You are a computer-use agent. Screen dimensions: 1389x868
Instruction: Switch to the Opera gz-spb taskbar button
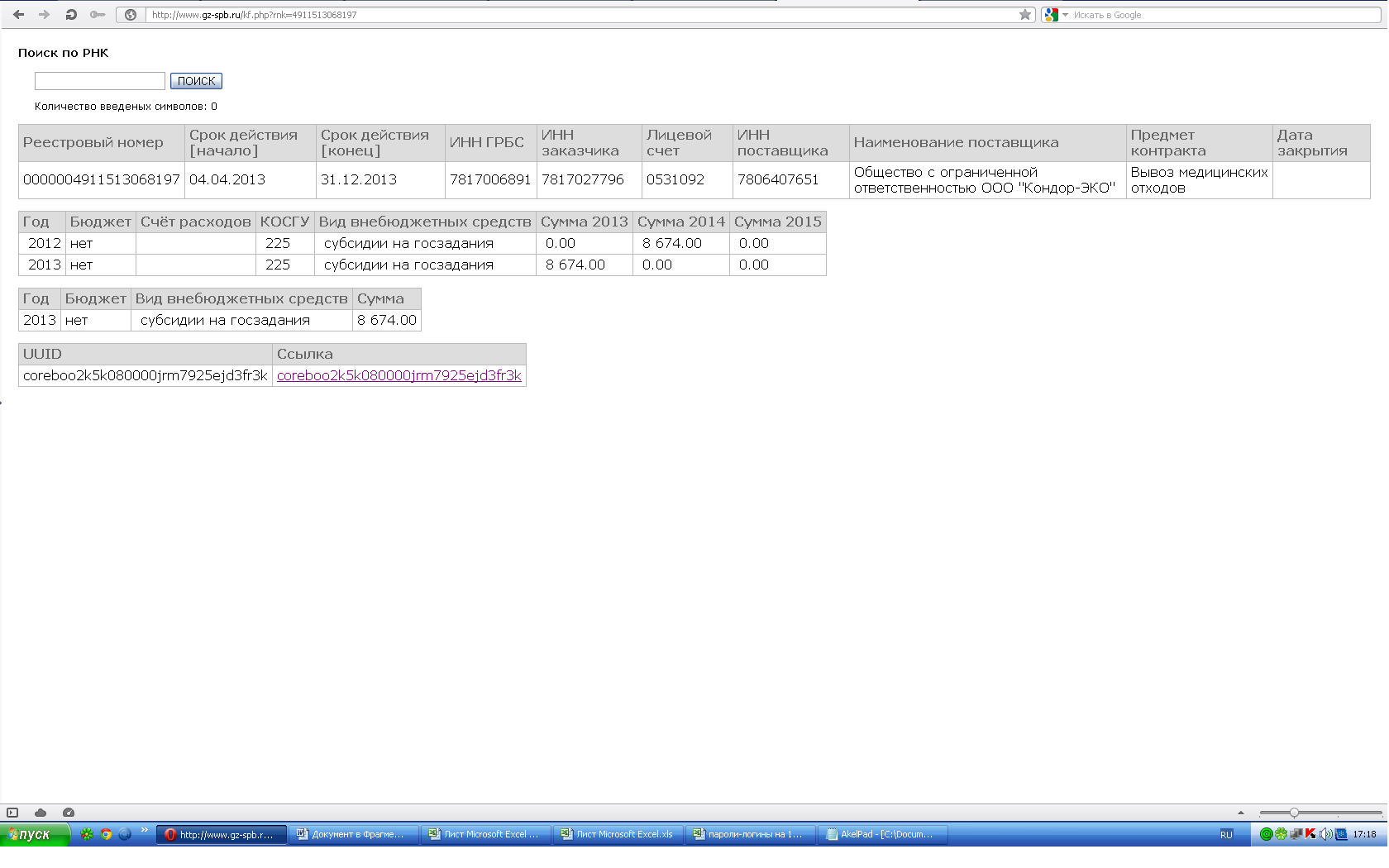coord(222,834)
